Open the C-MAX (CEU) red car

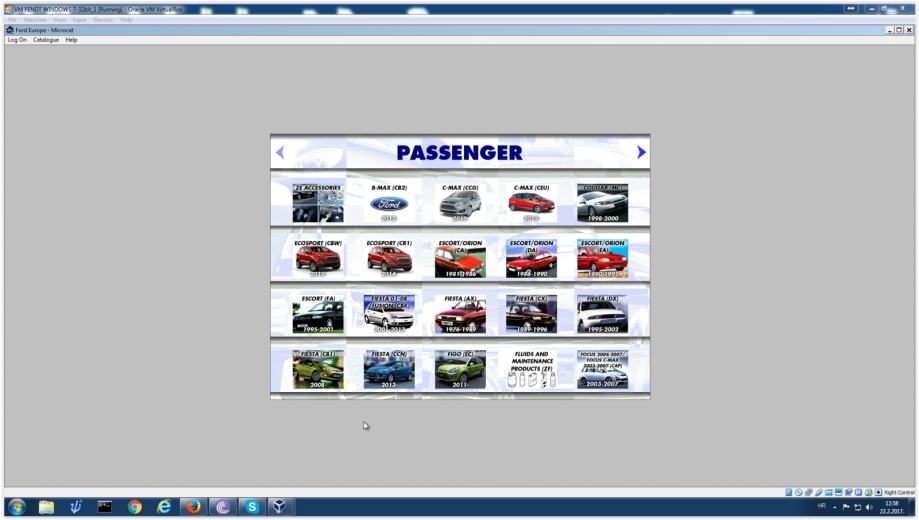pyautogui.click(x=532, y=203)
